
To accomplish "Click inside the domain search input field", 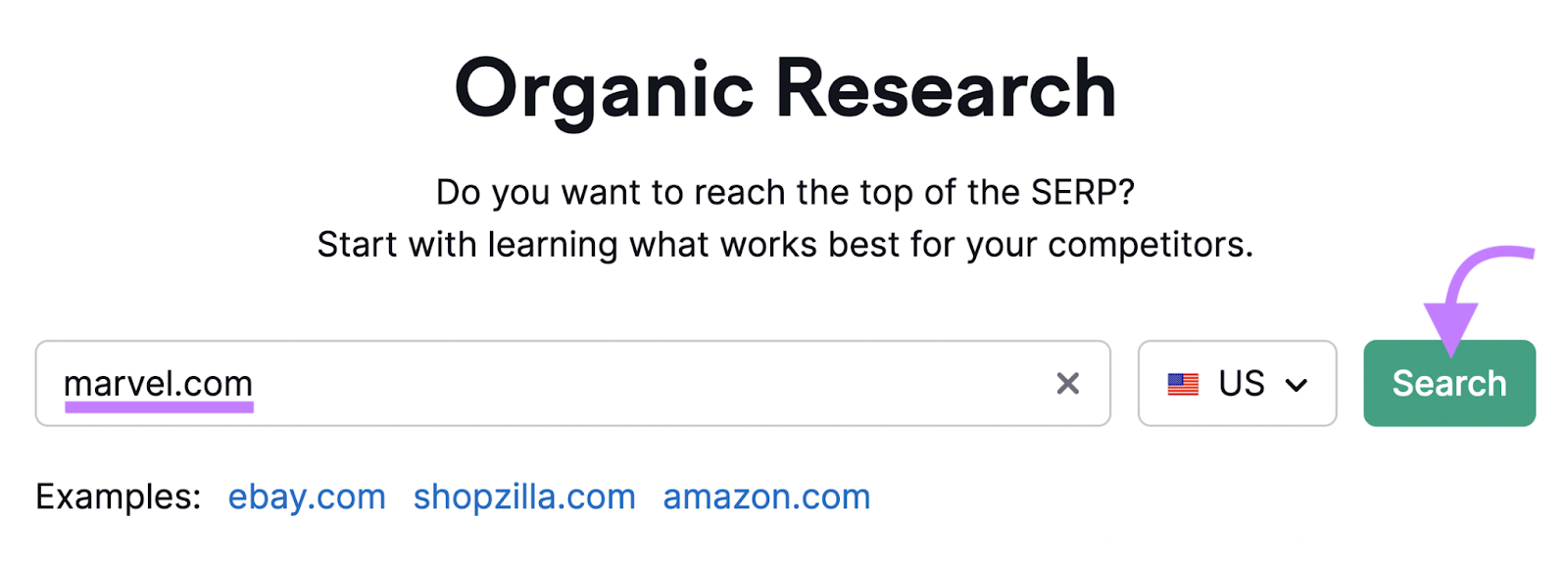I will (588, 384).
